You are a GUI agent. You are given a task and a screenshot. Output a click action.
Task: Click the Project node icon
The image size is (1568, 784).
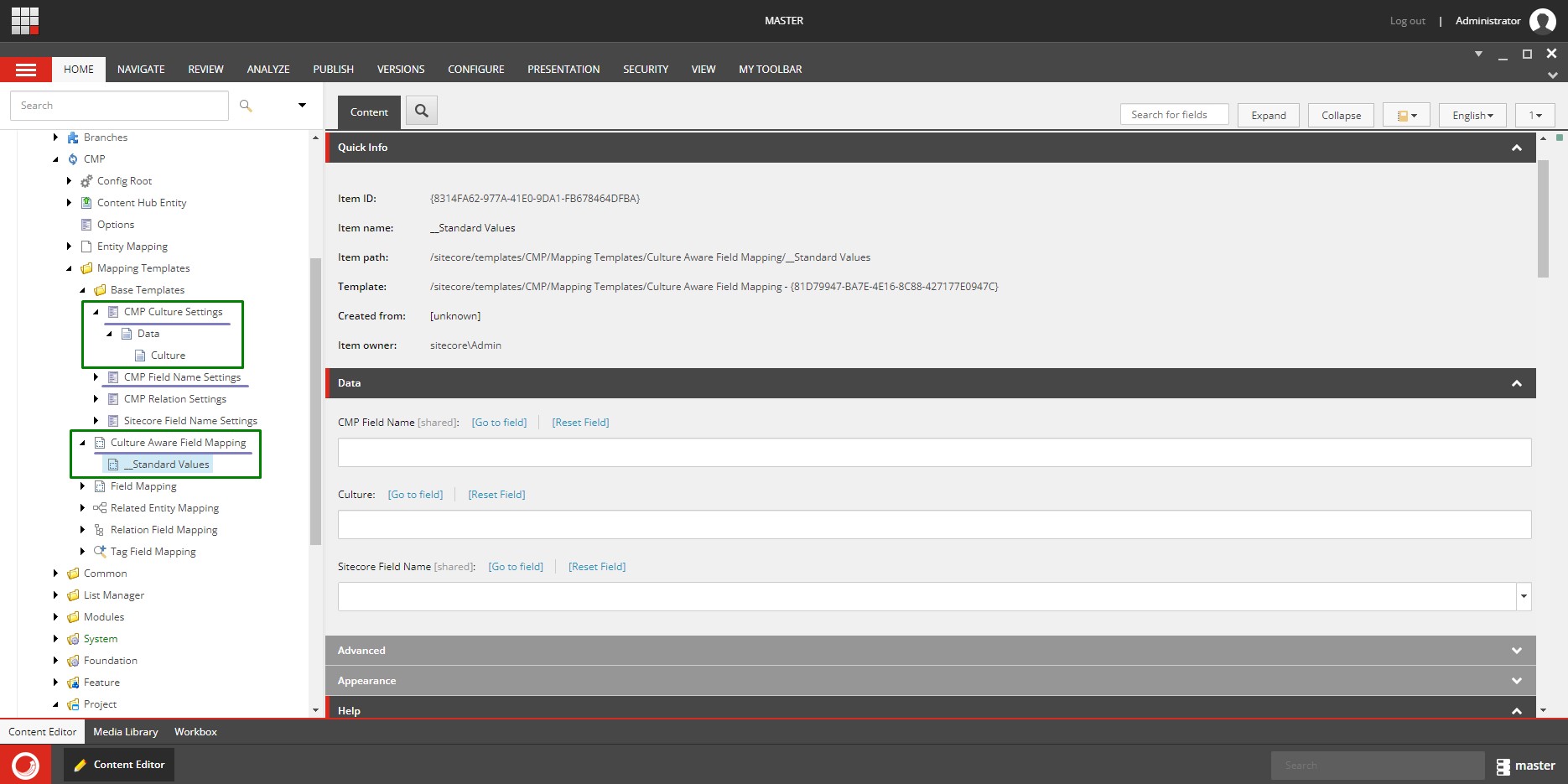tap(73, 704)
